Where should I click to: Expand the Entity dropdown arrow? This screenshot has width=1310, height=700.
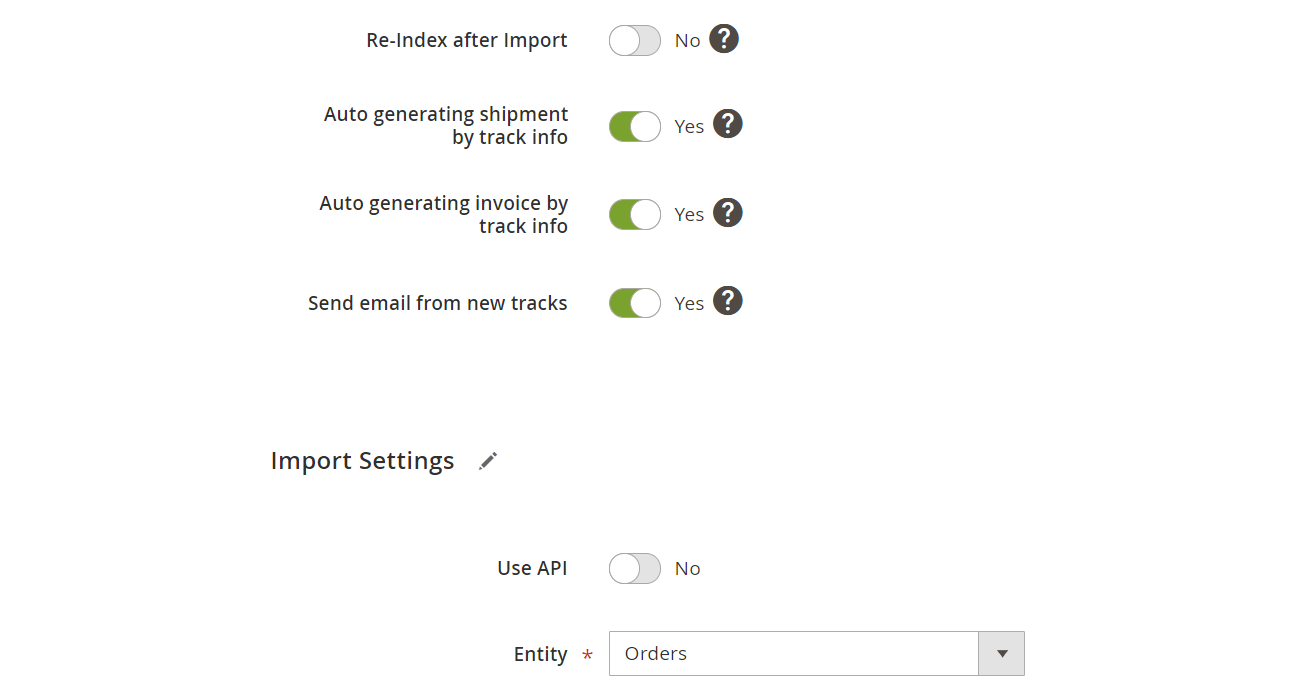tap(1002, 654)
